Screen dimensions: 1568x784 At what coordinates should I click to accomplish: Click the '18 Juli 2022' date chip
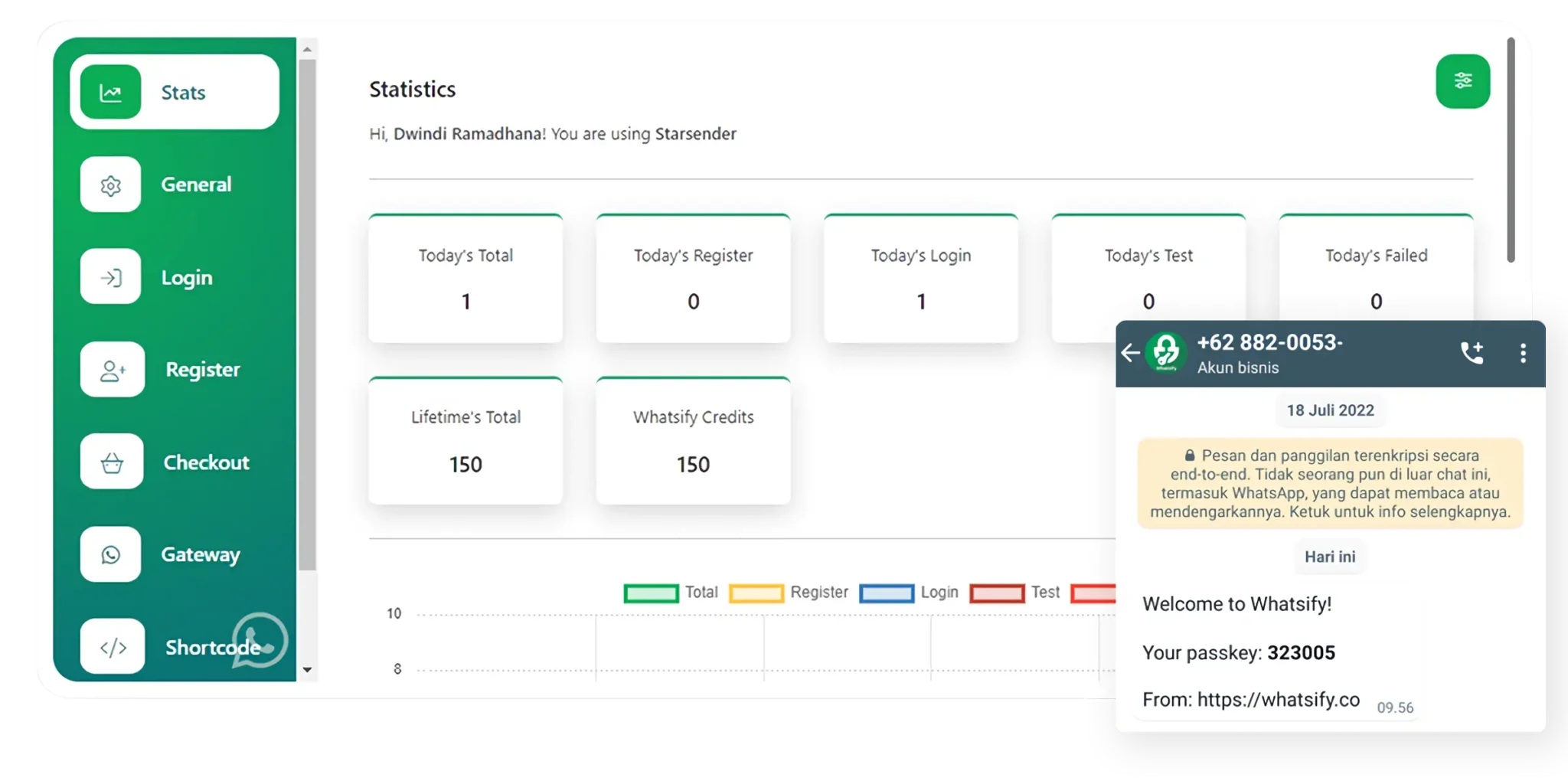point(1330,410)
